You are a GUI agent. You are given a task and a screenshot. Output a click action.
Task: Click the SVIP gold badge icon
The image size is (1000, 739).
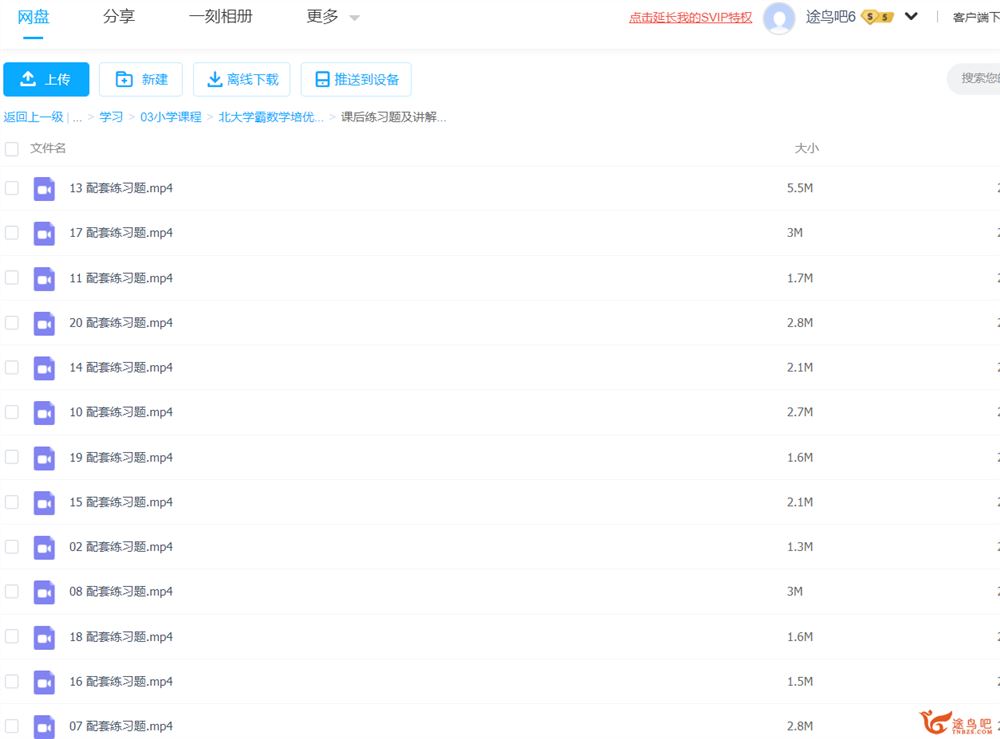click(x=878, y=17)
